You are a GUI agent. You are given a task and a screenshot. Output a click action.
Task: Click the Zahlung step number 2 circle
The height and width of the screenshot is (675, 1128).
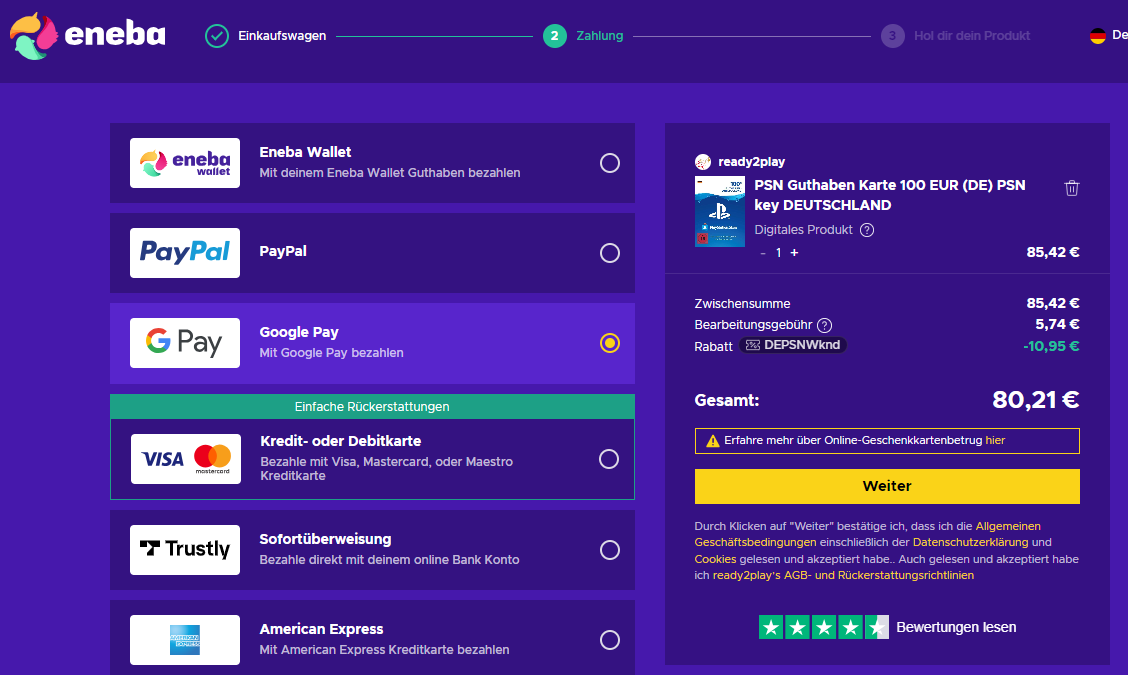[x=555, y=36]
